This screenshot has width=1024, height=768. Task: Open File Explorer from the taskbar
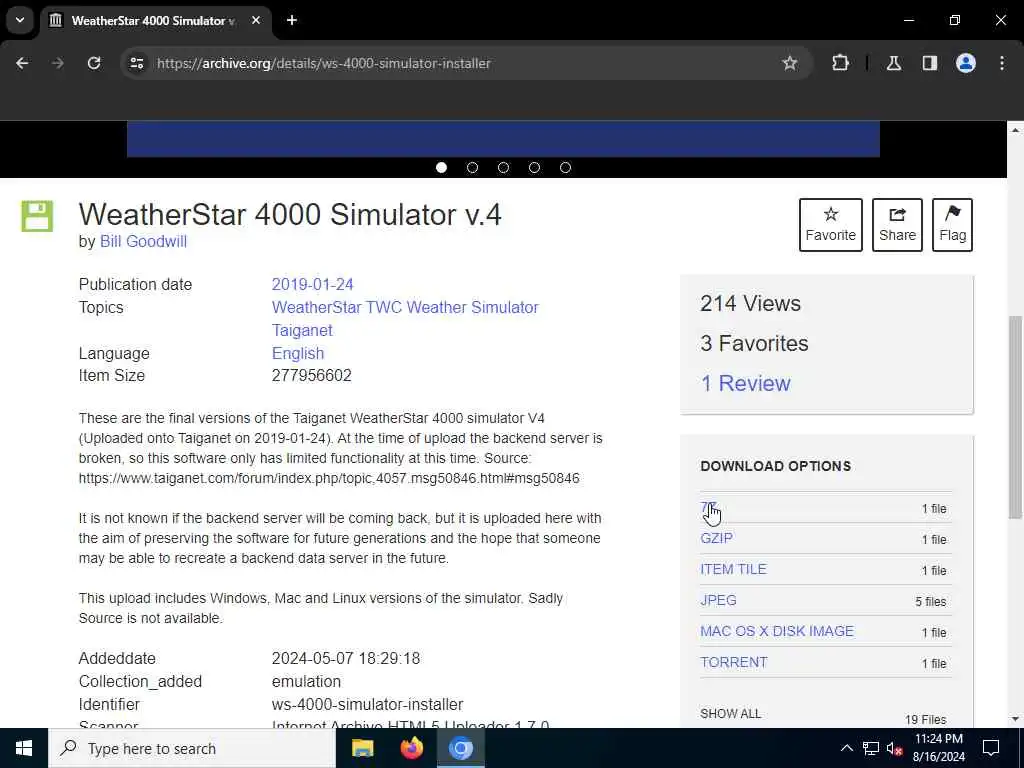point(362,748)
